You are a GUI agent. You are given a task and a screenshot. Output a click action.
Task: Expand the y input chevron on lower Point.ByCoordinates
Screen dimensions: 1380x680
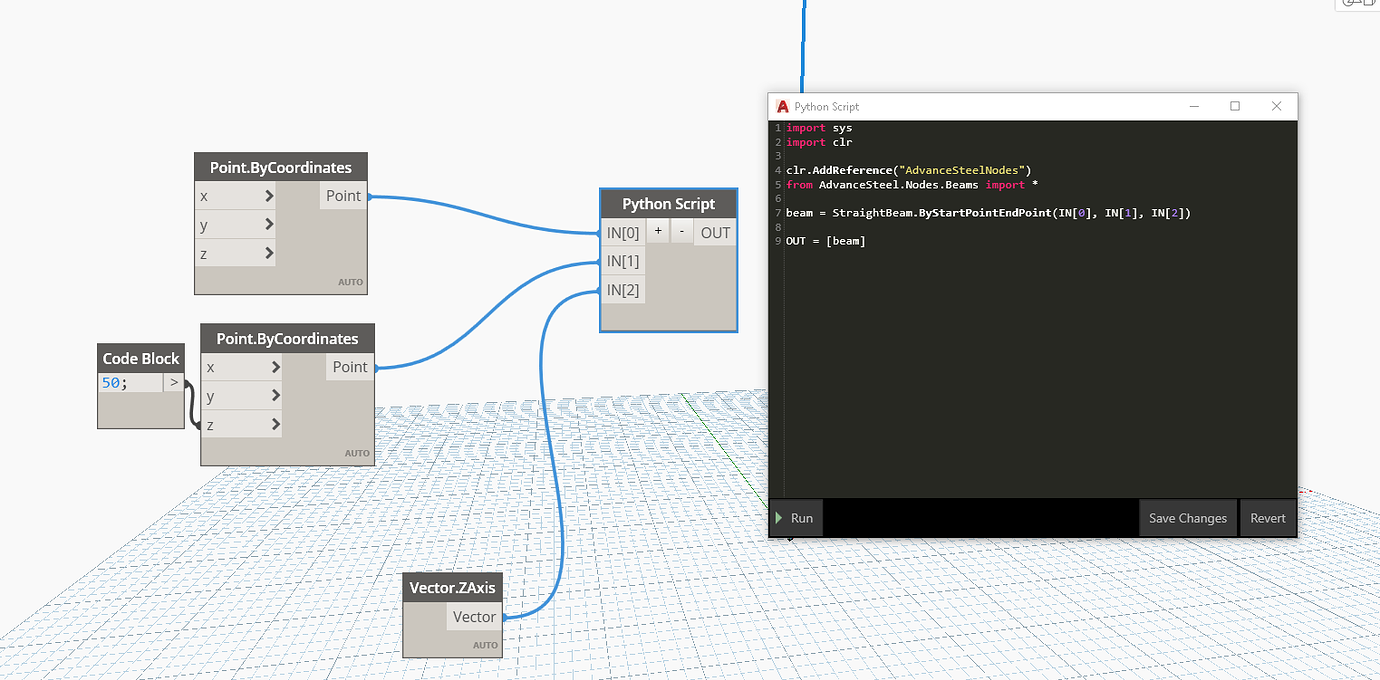(x=274, y=395)
